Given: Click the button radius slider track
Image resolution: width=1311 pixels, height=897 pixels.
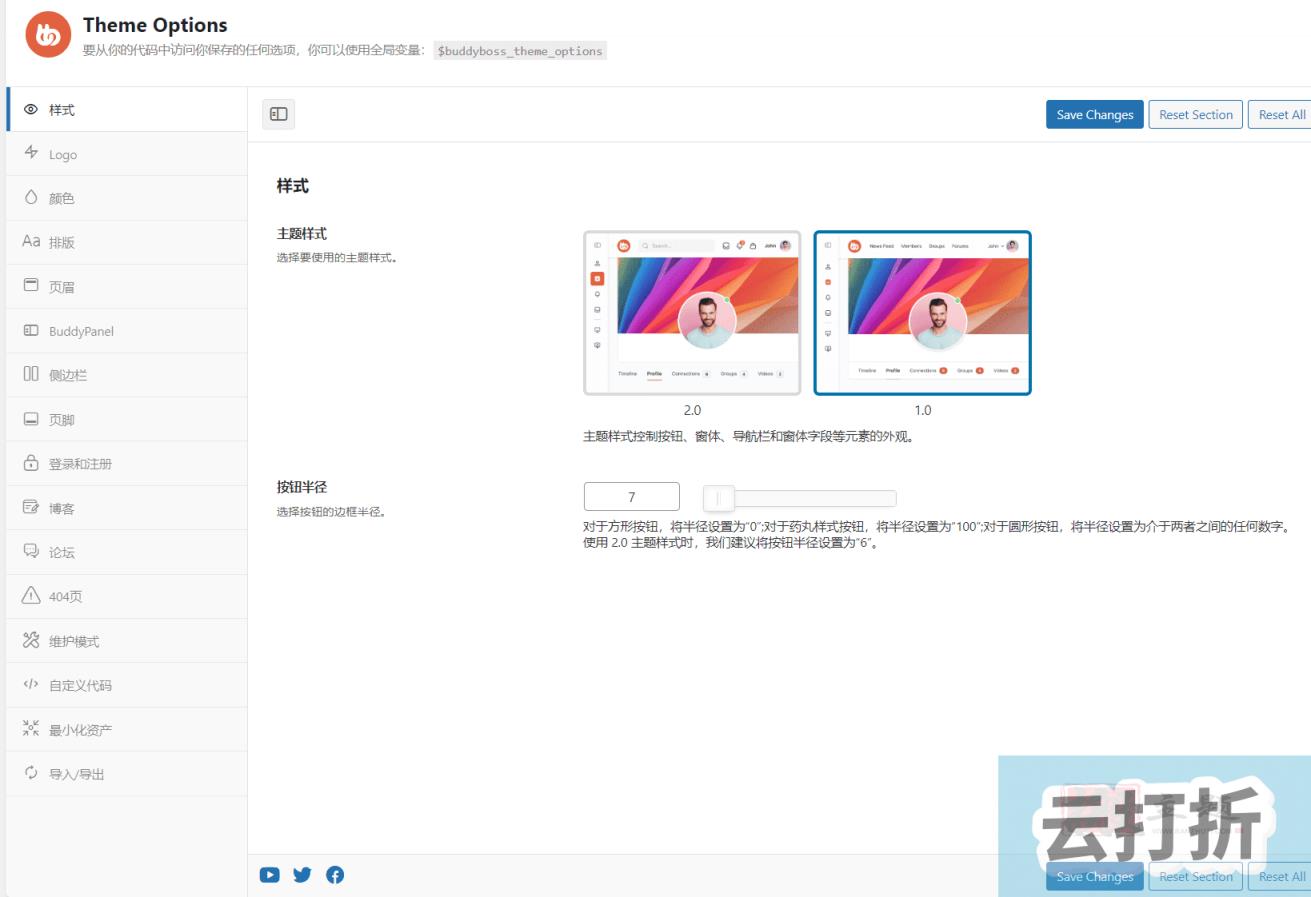Looking at the screenshot, I should coord(800,498).
